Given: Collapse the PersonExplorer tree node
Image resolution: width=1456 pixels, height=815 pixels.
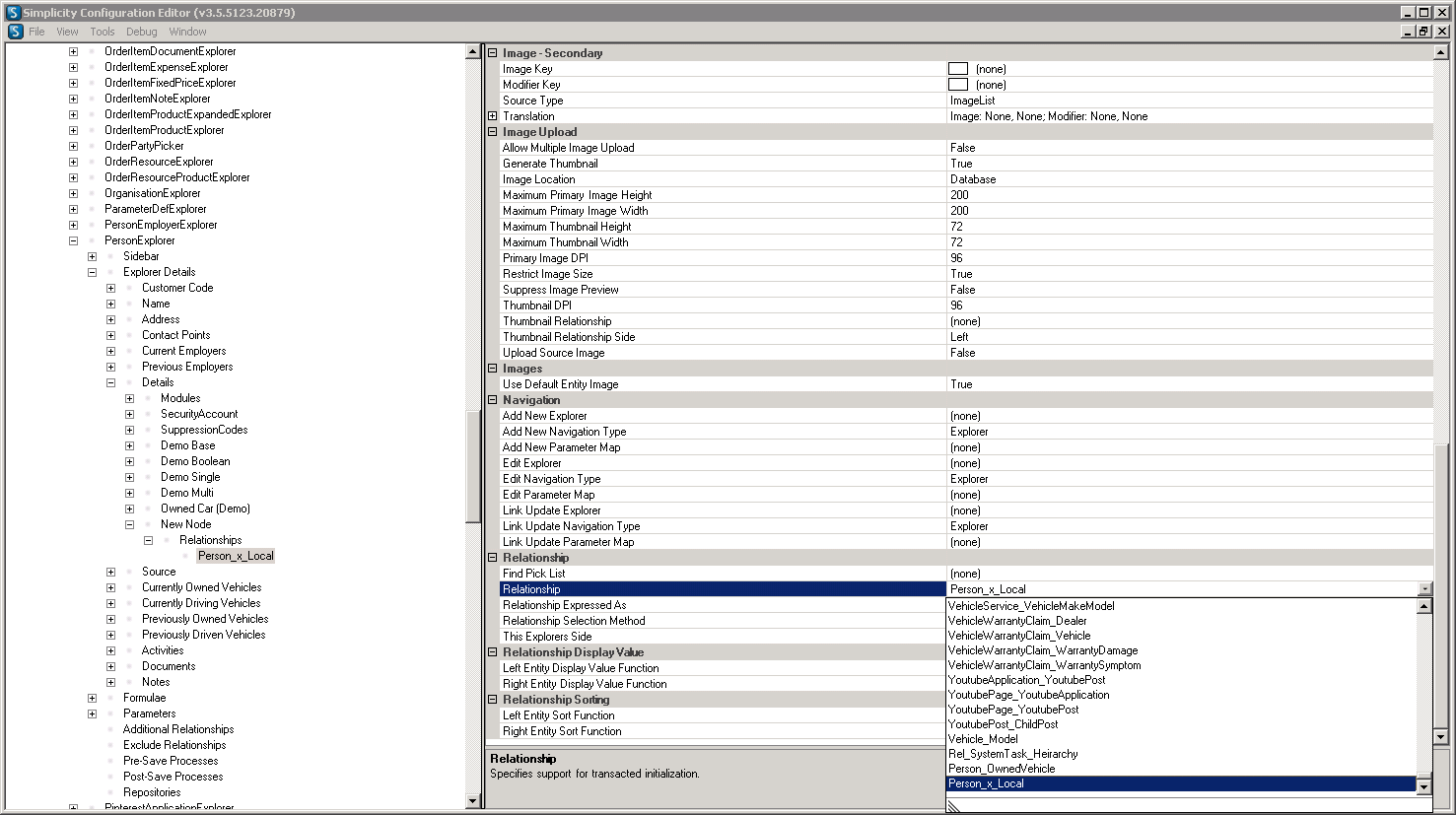Looking at the screenshot, I should click(73, 240).
